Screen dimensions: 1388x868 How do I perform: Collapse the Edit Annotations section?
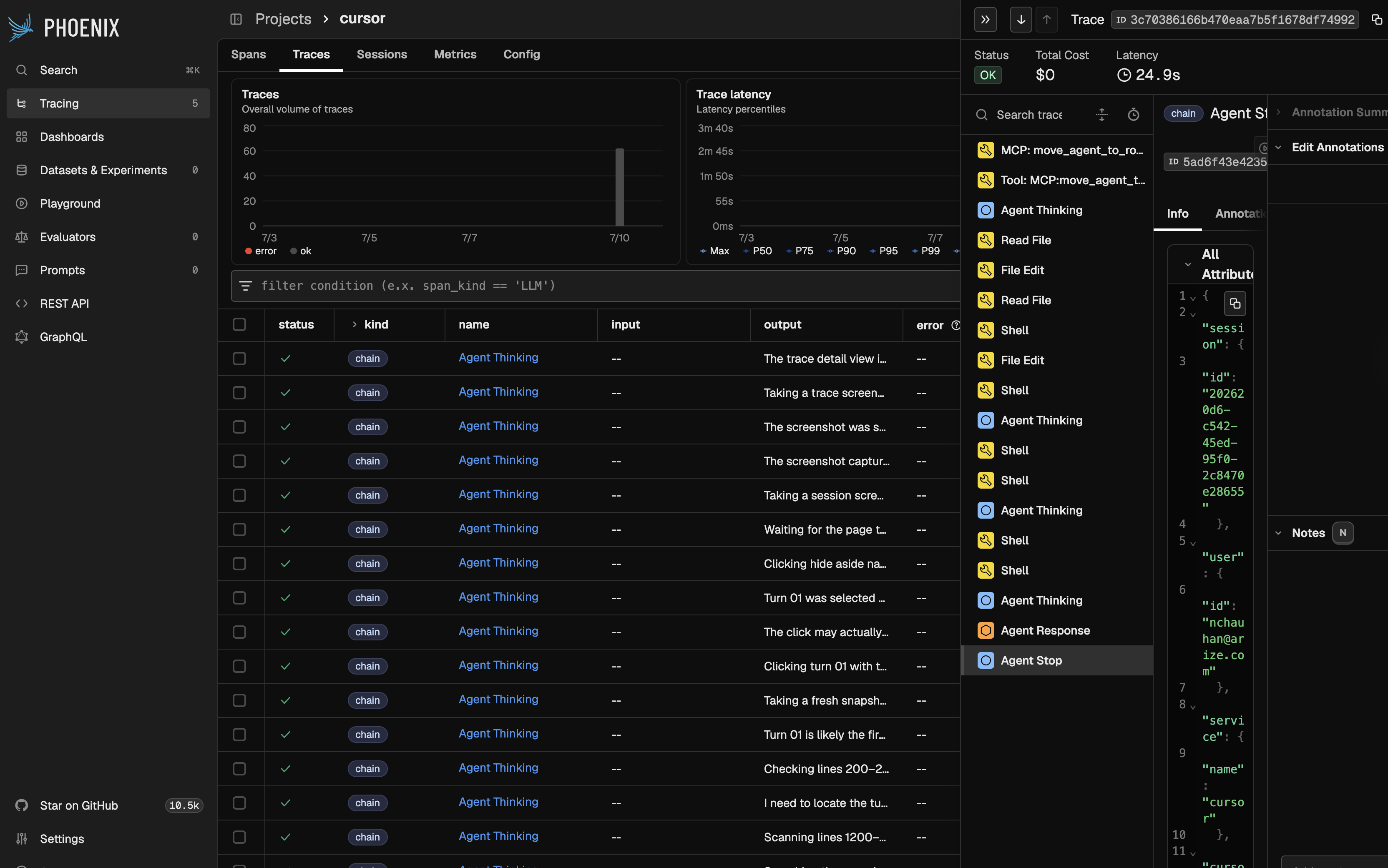click(x=1278, y=148)
